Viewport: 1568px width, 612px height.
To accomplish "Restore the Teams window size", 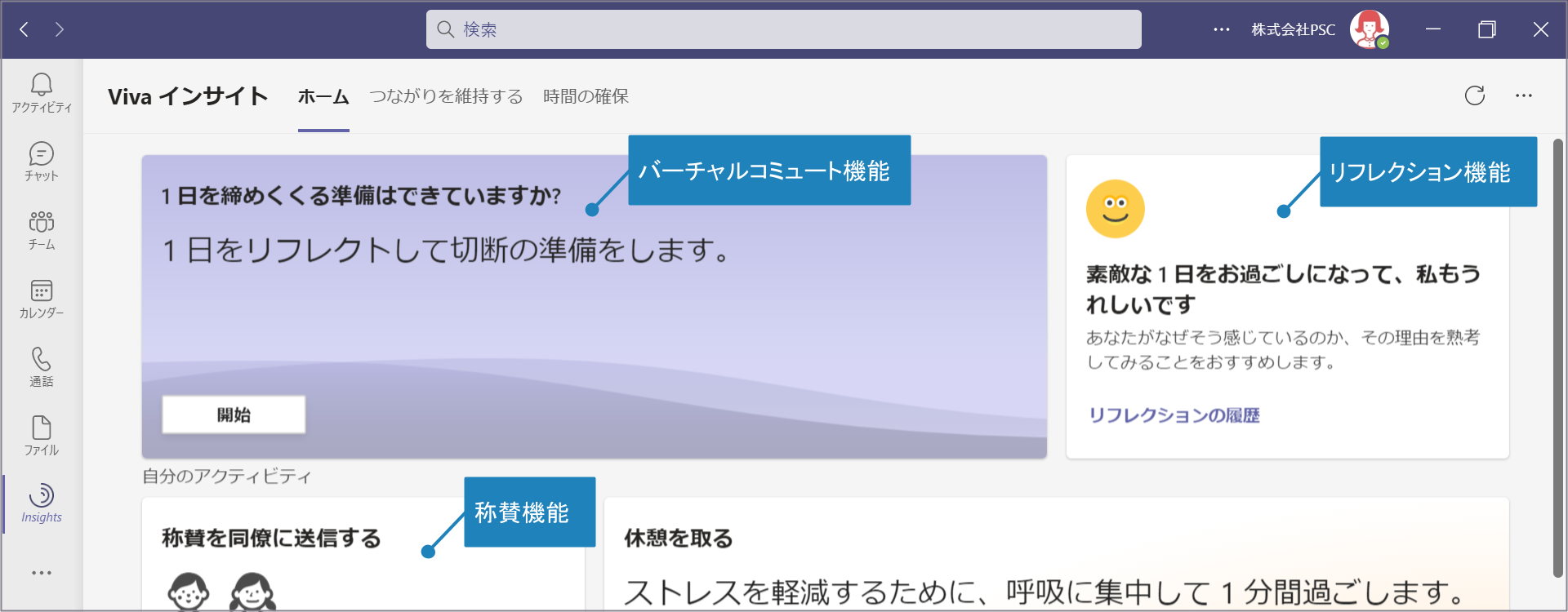I will (1487, 29).
